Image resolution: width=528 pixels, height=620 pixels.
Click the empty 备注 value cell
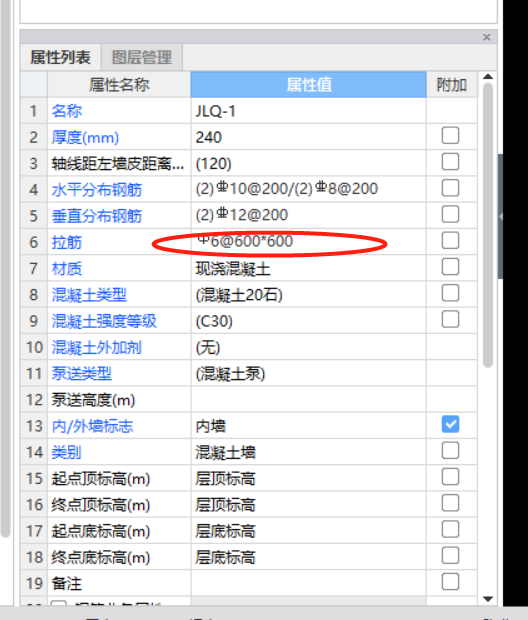(308, 584)
